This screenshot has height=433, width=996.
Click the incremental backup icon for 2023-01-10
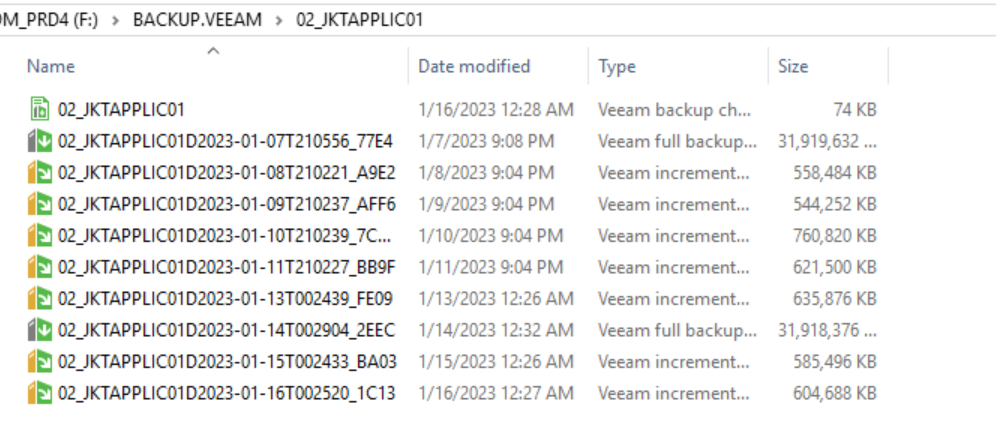tap(39, 236)
